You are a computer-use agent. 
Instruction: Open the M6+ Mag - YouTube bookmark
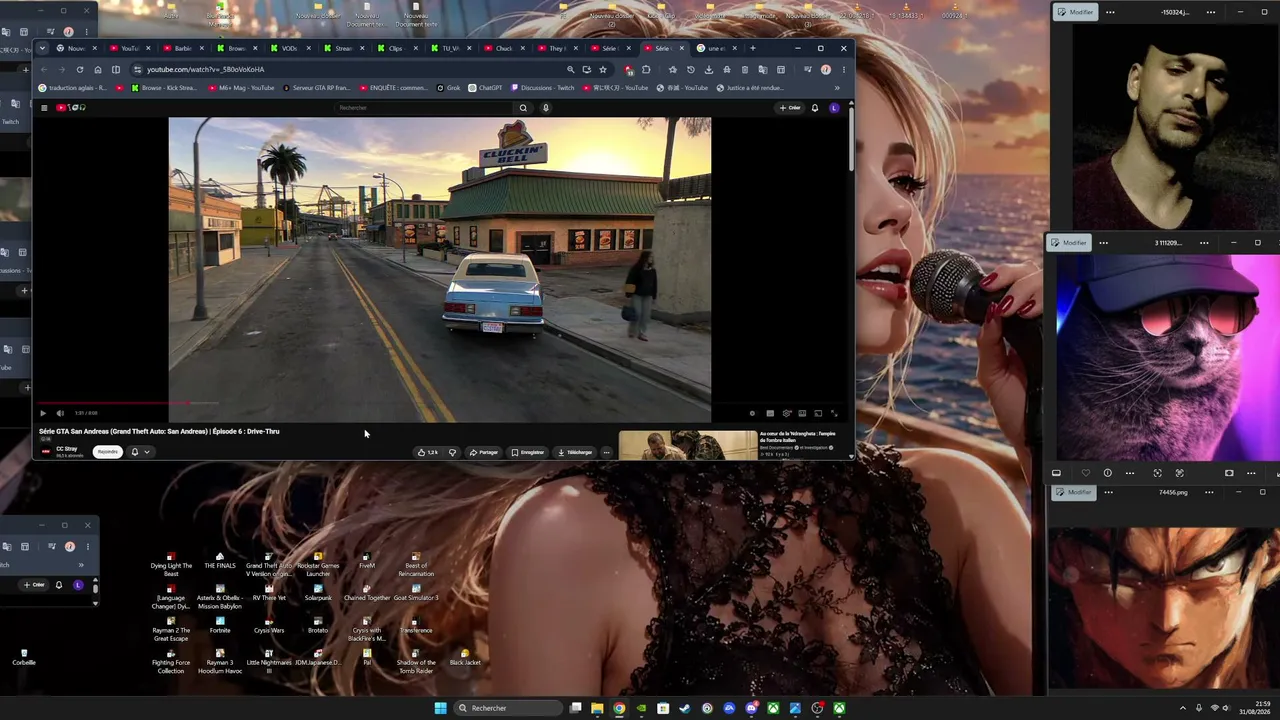[x=241, y=88]
